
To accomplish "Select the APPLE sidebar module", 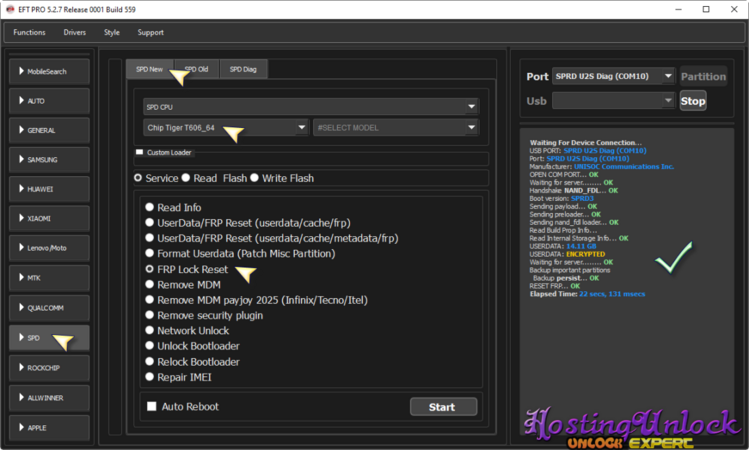I will pos(48,427).
